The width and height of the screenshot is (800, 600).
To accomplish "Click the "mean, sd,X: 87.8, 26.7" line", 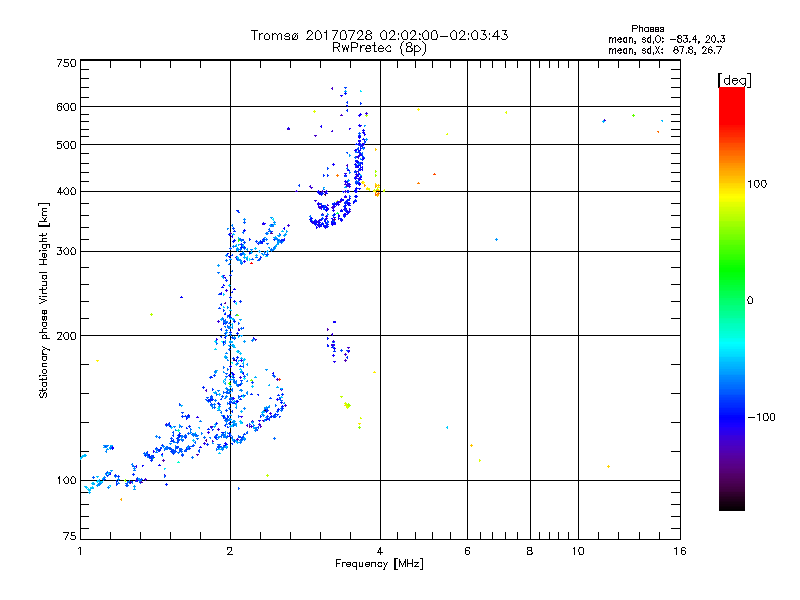I will coord(665,50).
